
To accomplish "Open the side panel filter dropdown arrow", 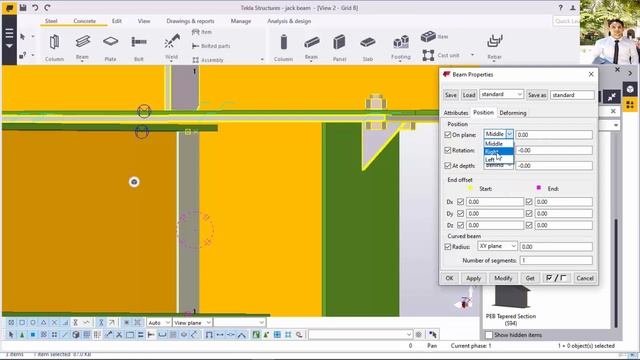I will pos(616,125).
